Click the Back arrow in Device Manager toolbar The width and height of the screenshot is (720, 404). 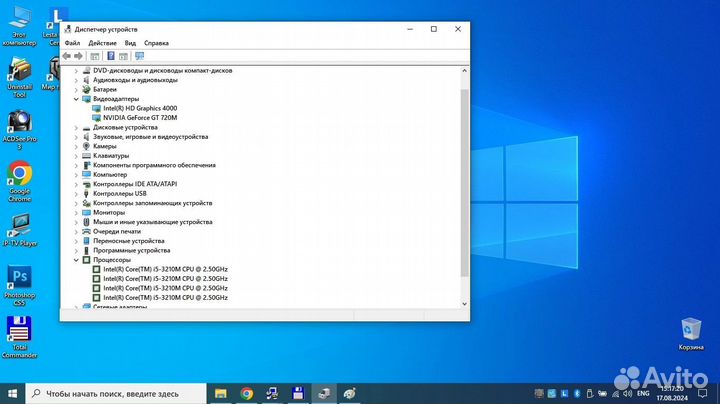[67, 56]
